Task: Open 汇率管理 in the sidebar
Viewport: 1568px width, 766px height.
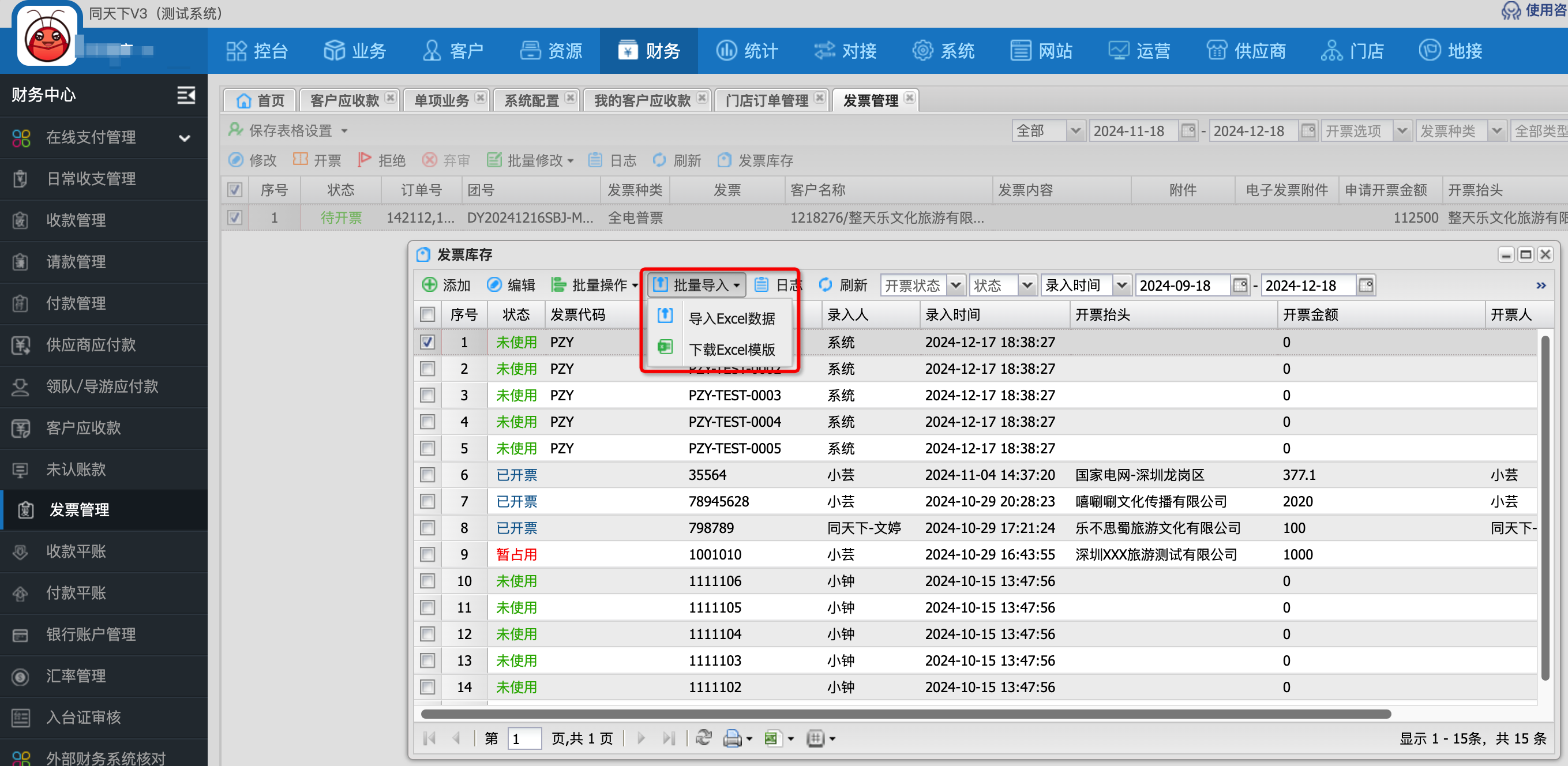Action: [103, 676]
